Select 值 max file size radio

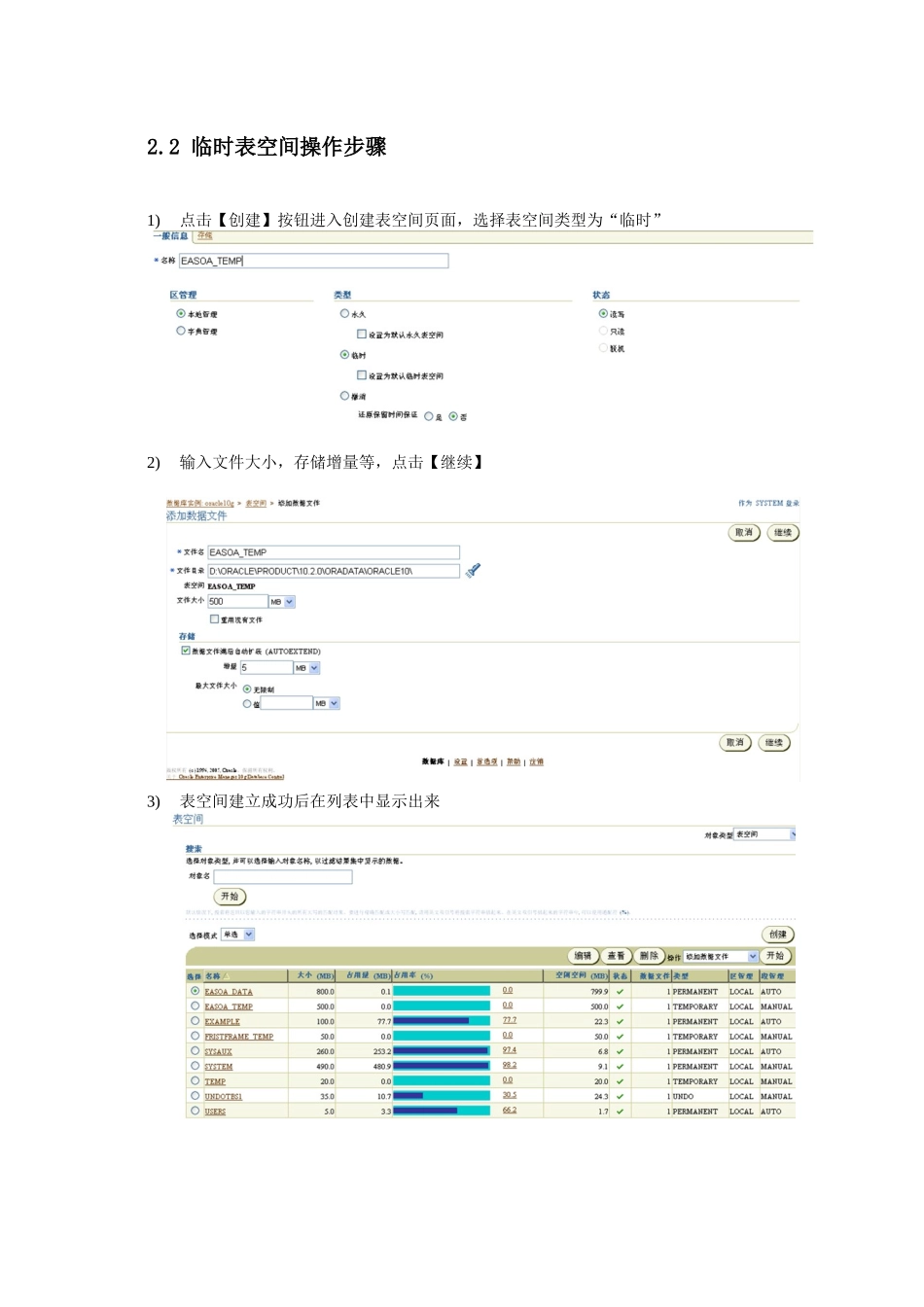(247, 703)
